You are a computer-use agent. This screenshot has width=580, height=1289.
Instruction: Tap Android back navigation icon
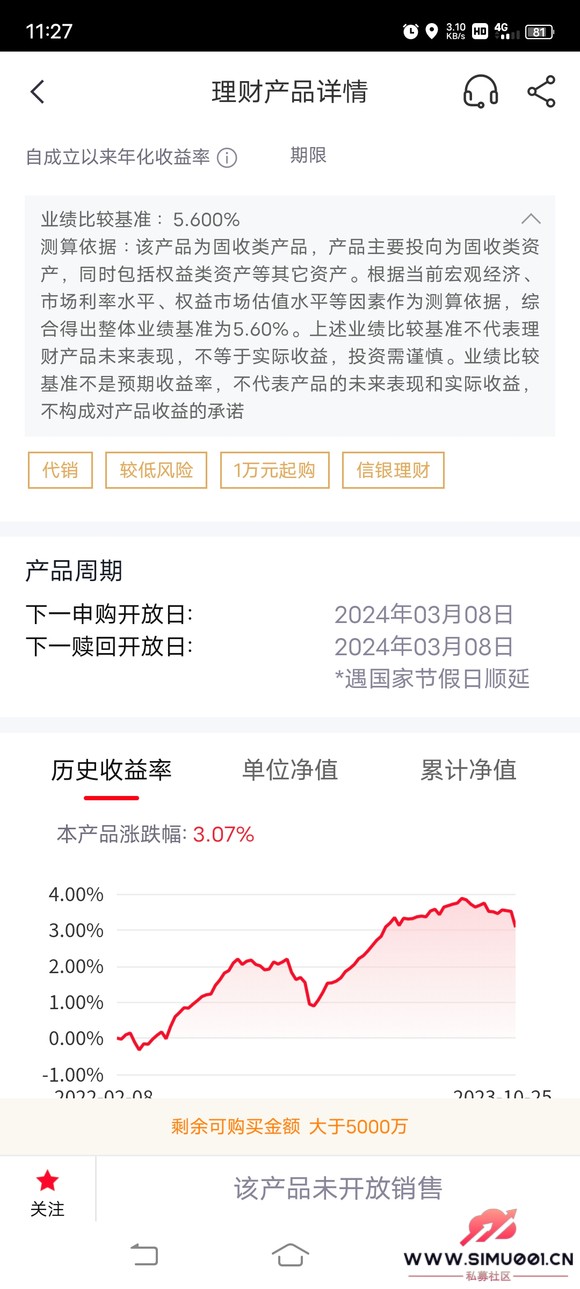pos(145,1254)
